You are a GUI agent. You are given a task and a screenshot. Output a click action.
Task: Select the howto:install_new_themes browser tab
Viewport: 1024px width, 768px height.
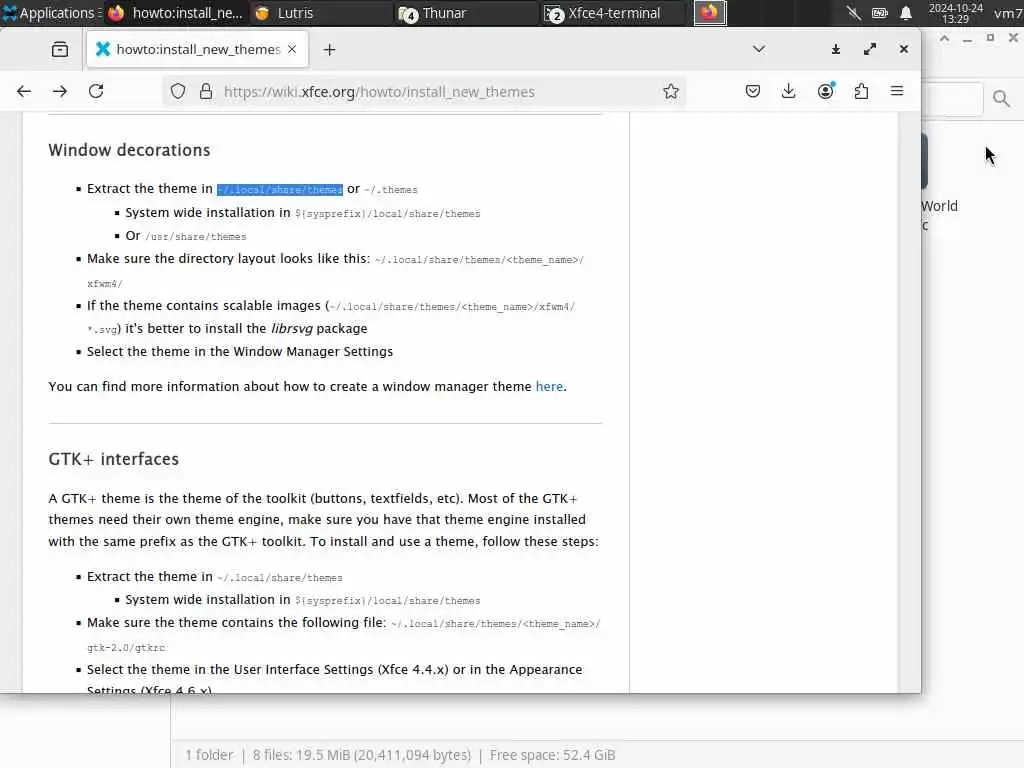197,50
